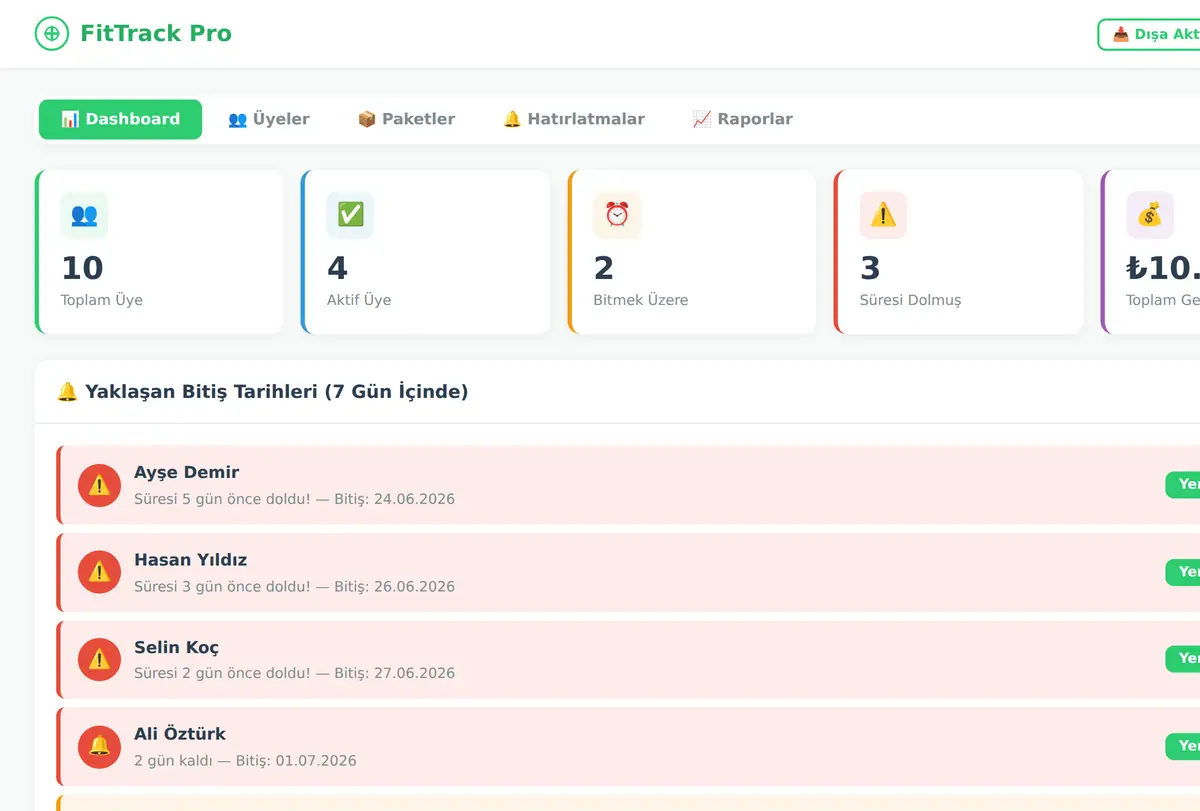The width and height of the screenshot is (1200, 811).
Task: Switch to the Üyeler tab
Action: (x=269, y=119)
